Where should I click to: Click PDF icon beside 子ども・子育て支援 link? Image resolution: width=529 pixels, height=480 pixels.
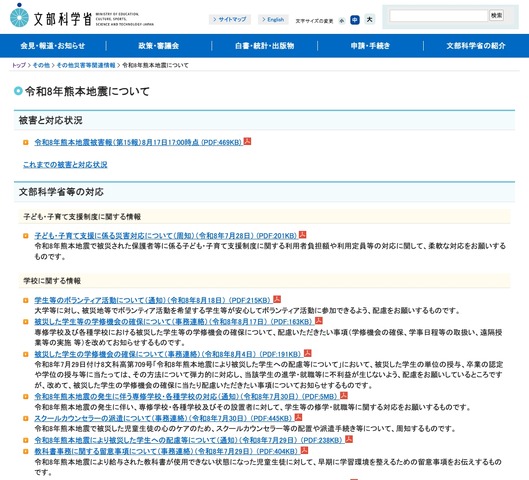click(x=303, y=234)
